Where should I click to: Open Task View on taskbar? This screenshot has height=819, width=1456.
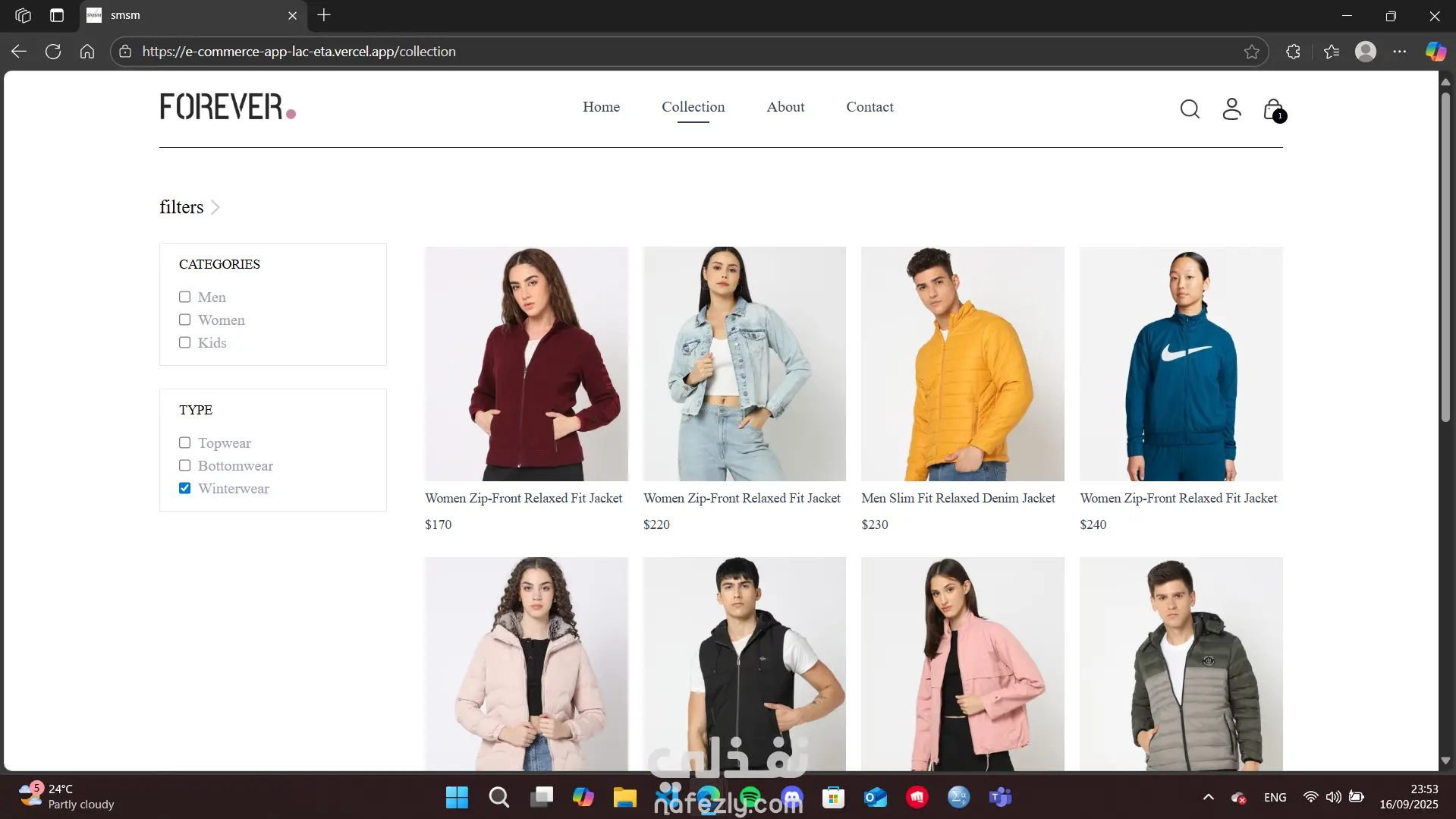pos(542,797)
